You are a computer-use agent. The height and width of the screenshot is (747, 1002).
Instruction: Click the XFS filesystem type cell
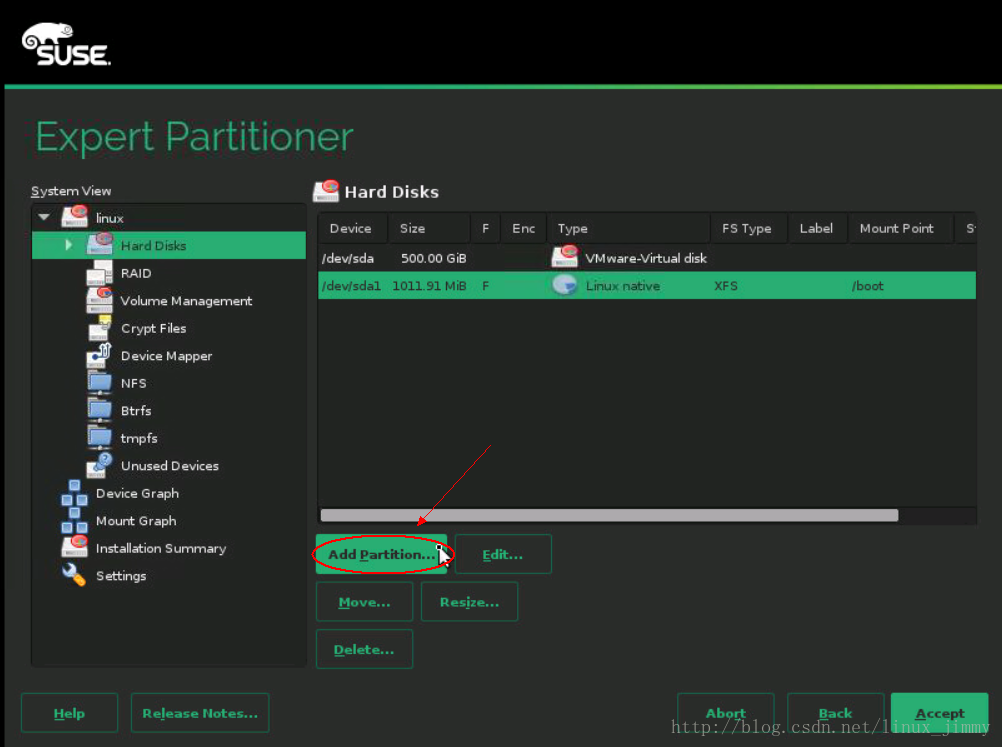(x=725, y=286)
